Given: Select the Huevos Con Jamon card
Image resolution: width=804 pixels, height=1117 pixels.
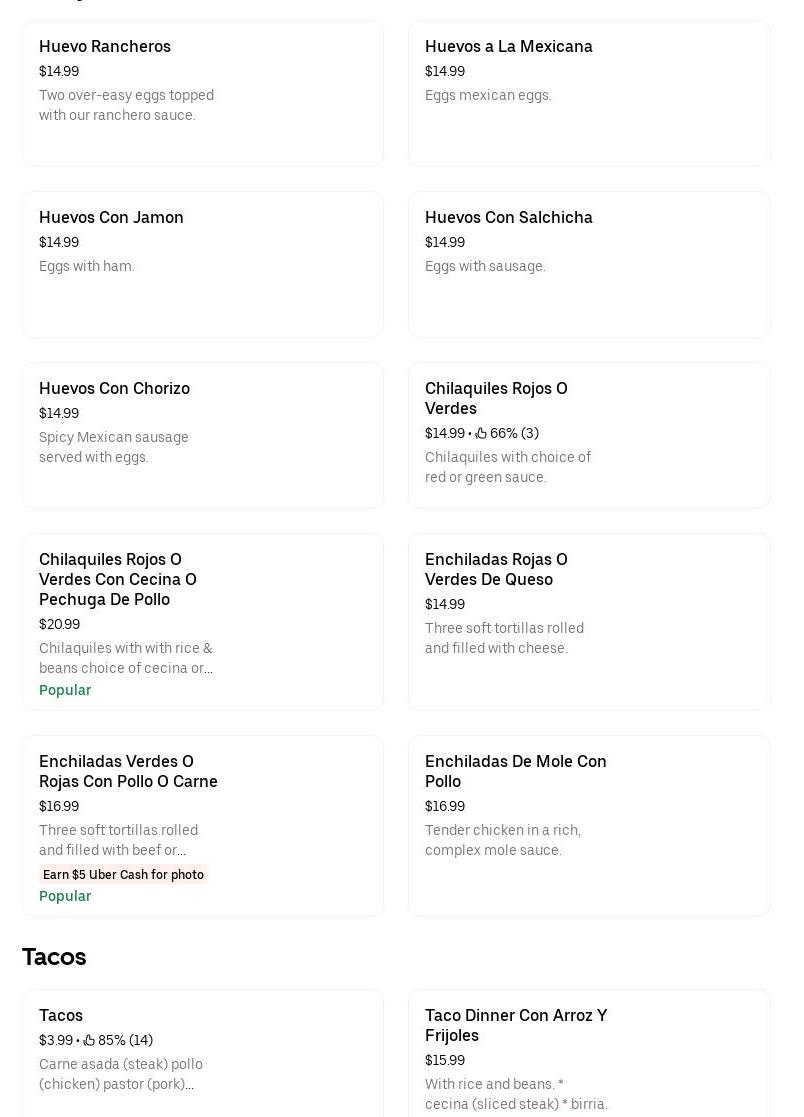Looking at the screenshot, I should click(203, 264).
